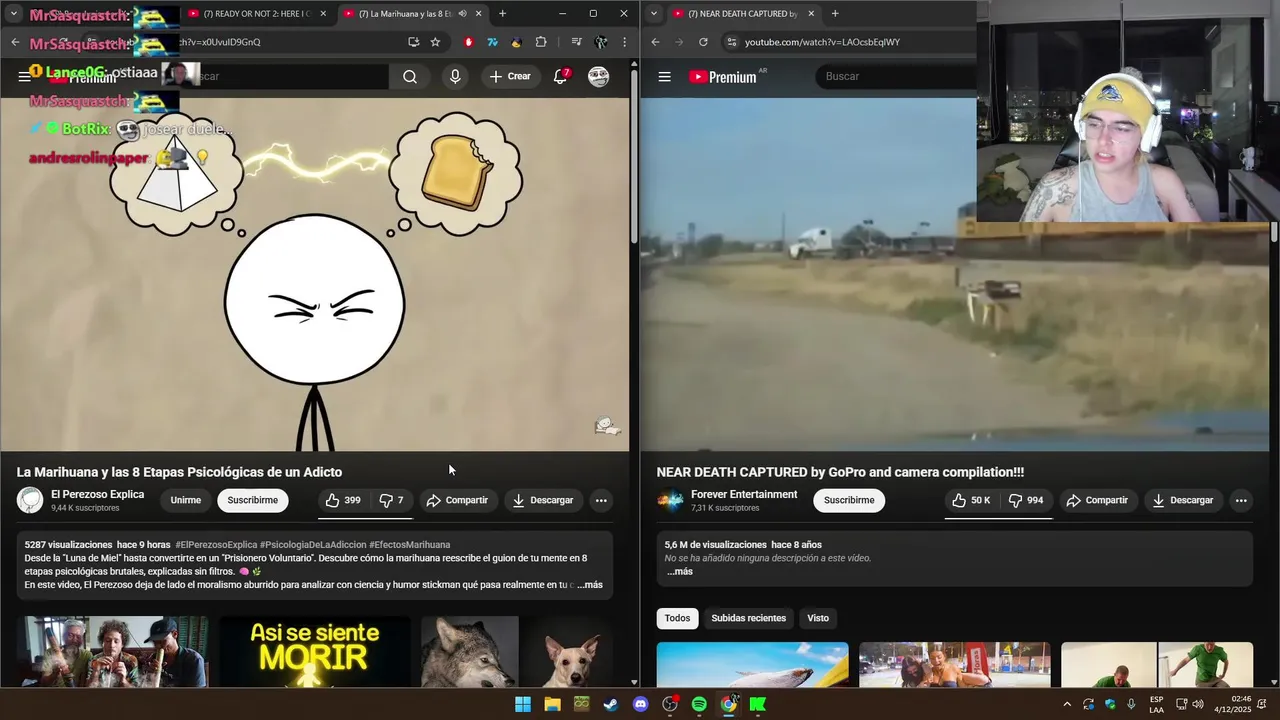Expand the La Marihuana description with ...más
This screenshot has width=1280, height=720.
590,585
